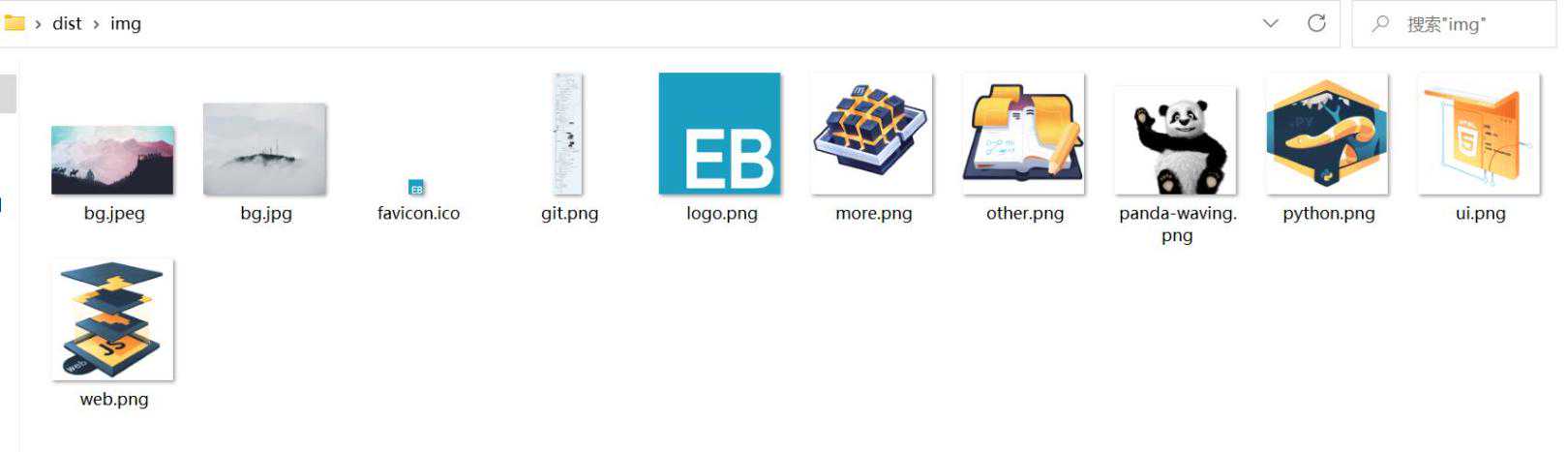Image resolution: width=1568 pixels, height=452 pixels.
Task: Select the bg.jpg foggy image file
Action: 265,149
